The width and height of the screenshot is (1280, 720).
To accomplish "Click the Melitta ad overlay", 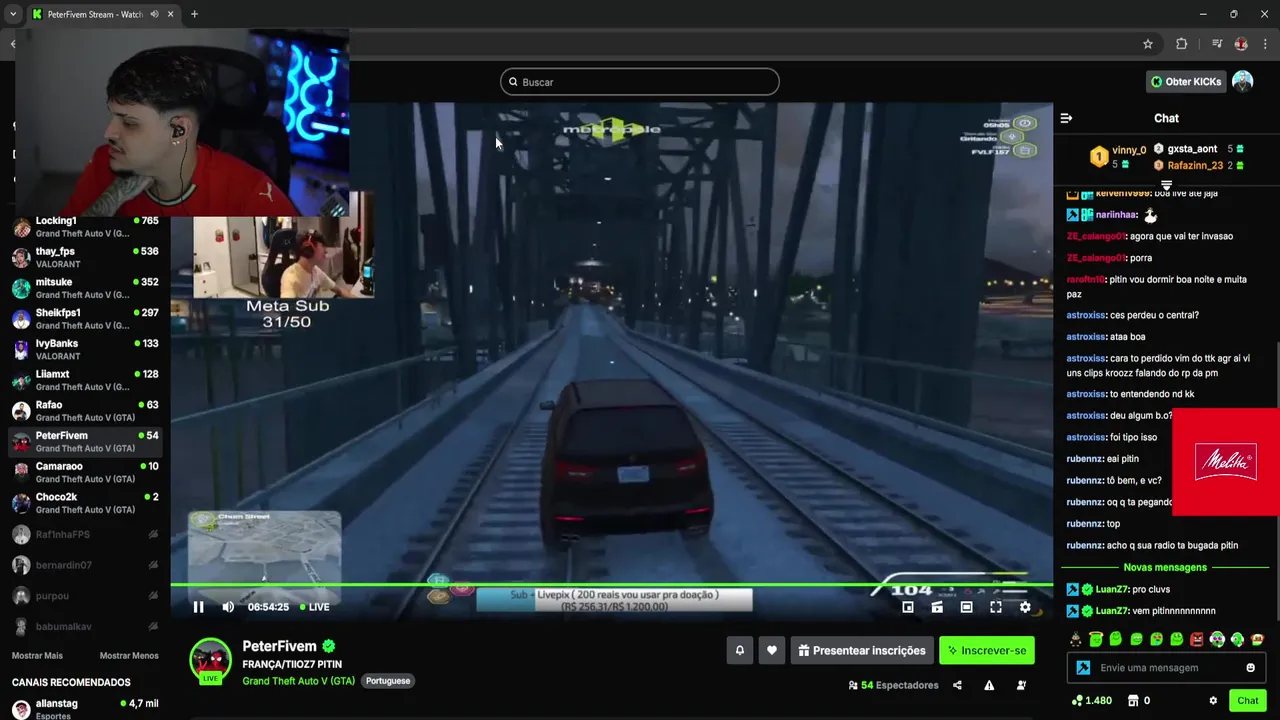I will pos(1225,462).
